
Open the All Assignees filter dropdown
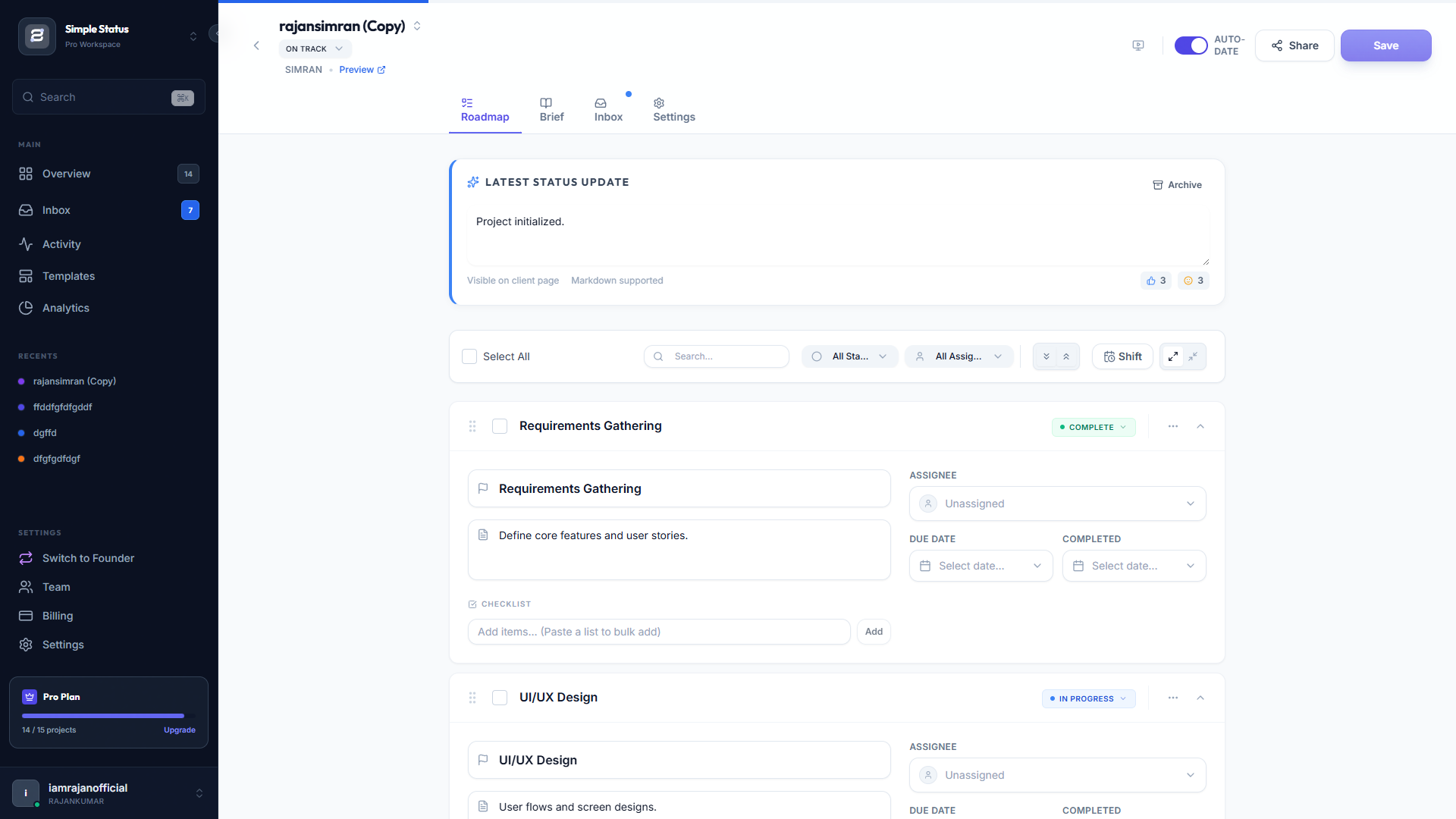click(x=959, y=356)
